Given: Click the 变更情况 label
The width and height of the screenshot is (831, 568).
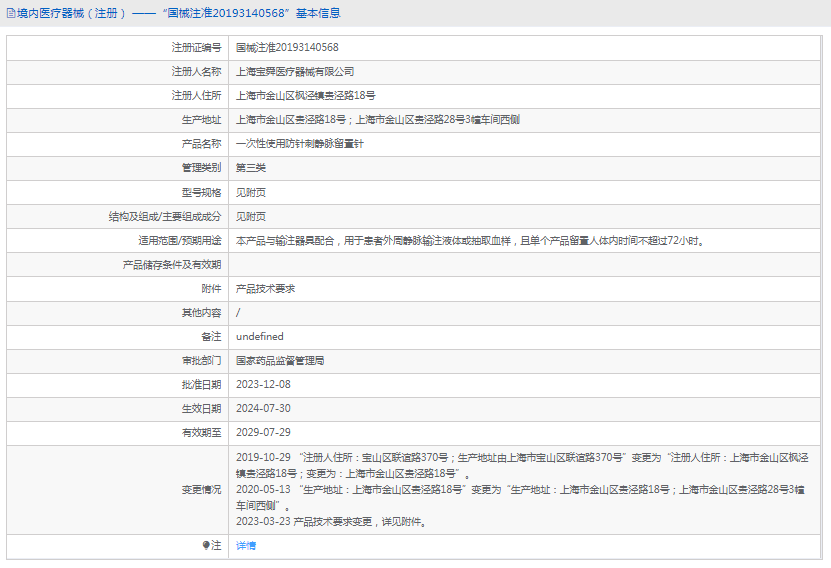Looking at the screenshot, I should [x=201, y=490].
